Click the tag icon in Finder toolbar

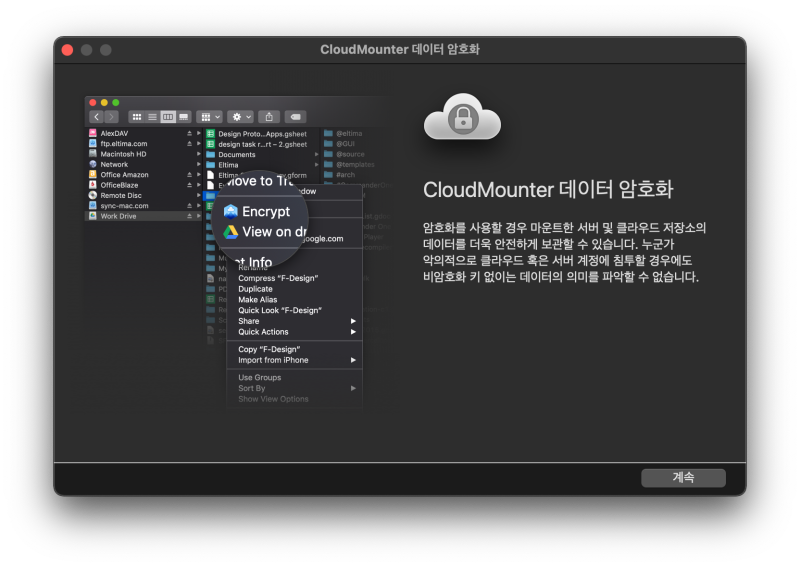pos(295,117)
